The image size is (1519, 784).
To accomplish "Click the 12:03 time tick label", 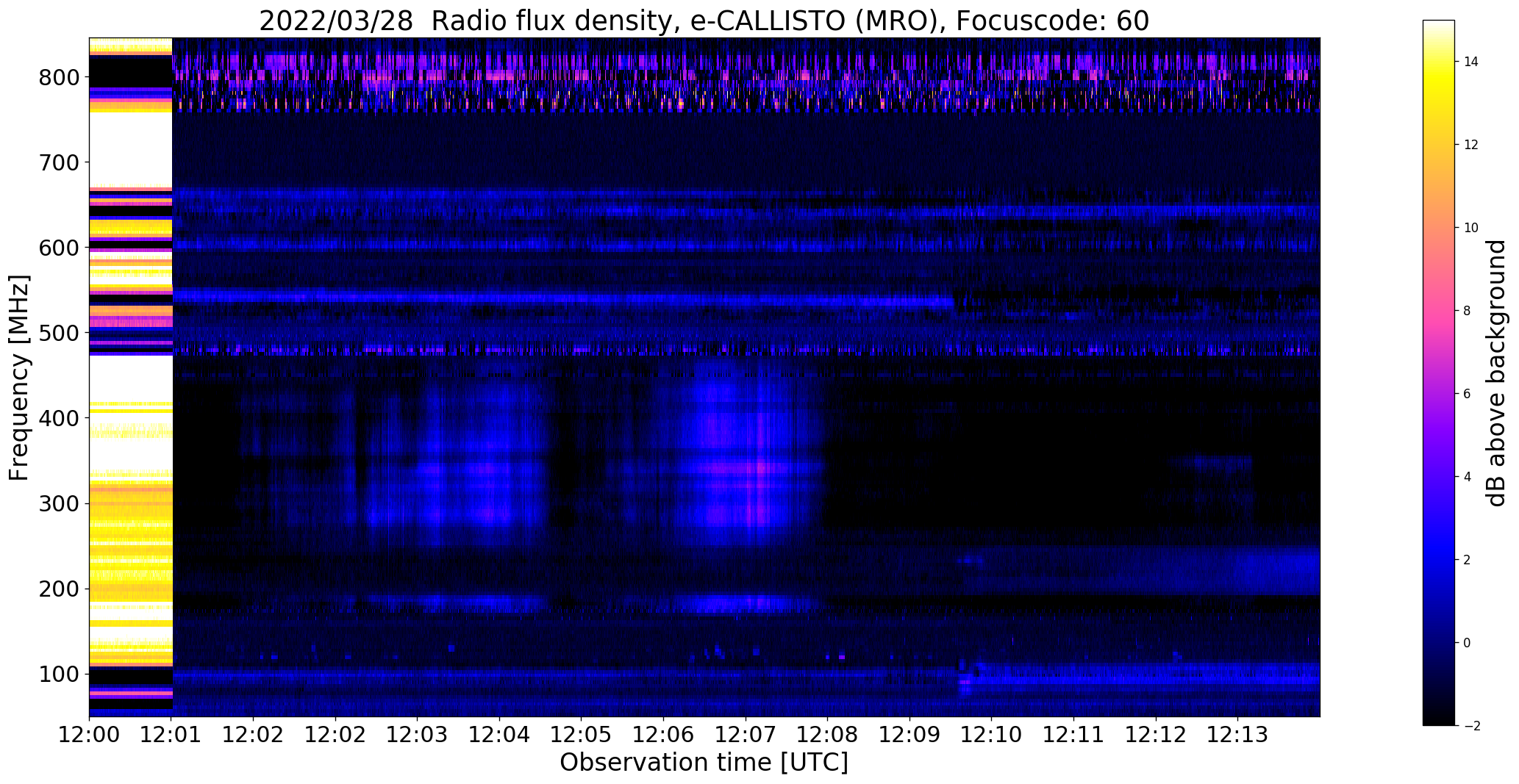I will click(x=418, y=735).
